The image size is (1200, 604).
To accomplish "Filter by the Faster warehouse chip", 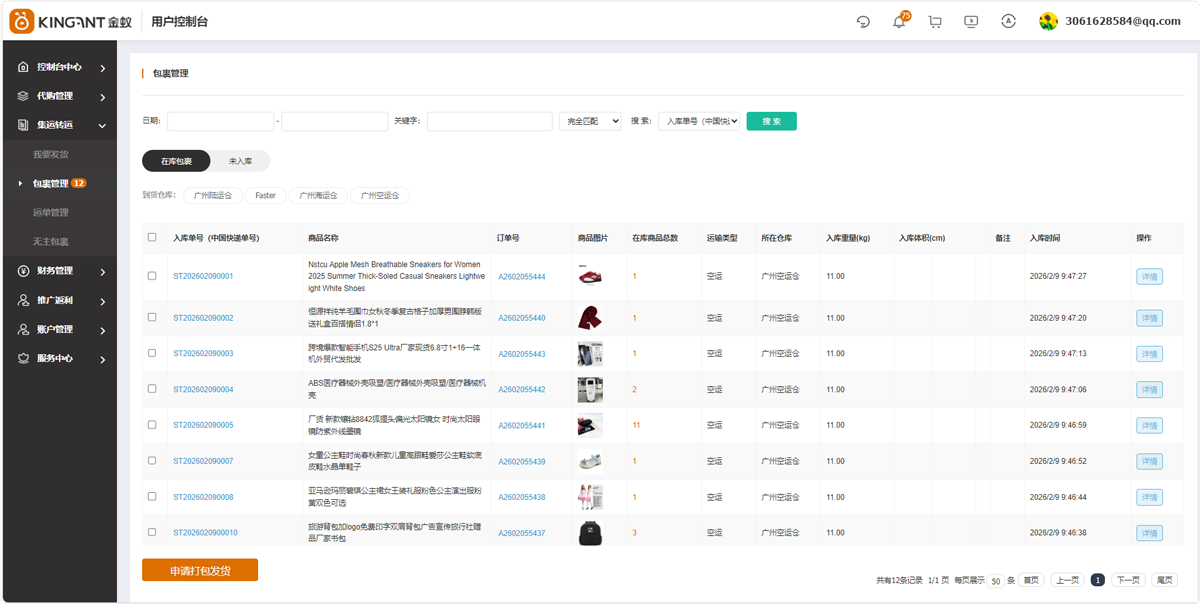I will point(265,196).
